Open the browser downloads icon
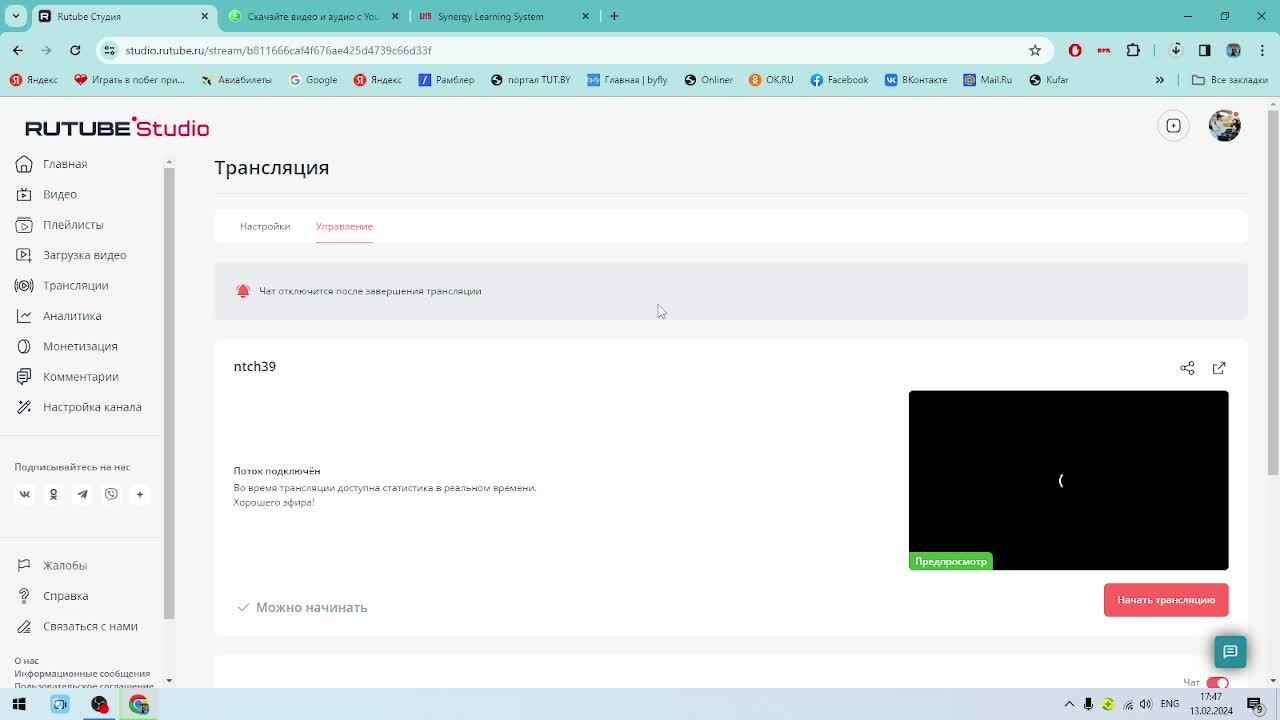Viewport: 1280px width, 720px height. 1176,50
